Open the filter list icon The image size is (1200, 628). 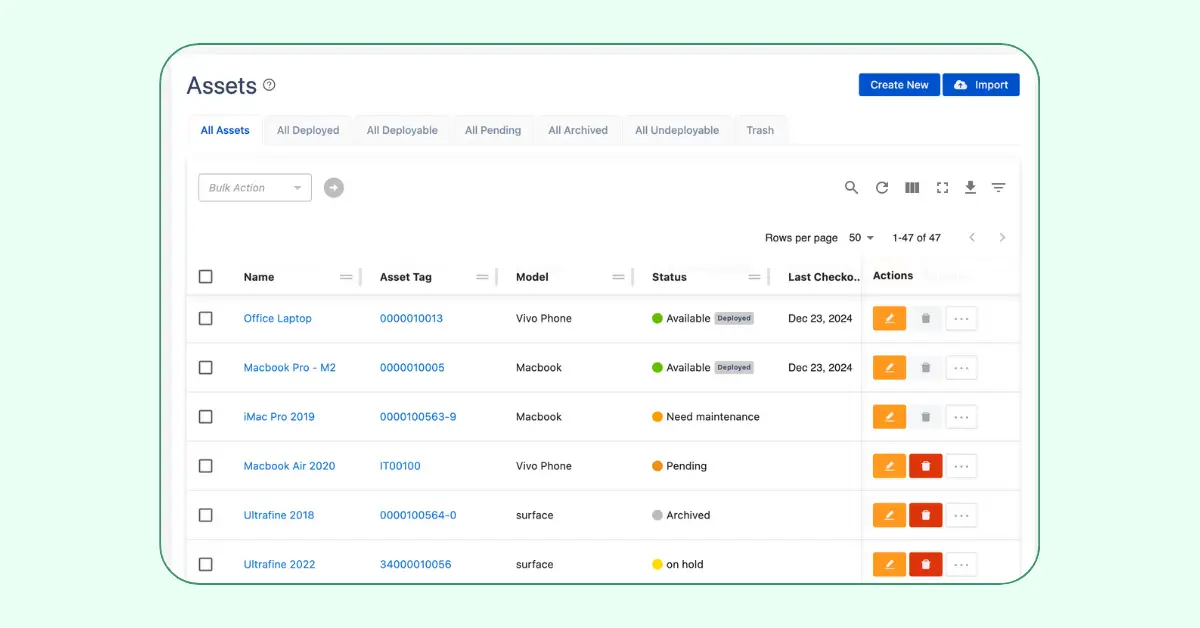998,187
